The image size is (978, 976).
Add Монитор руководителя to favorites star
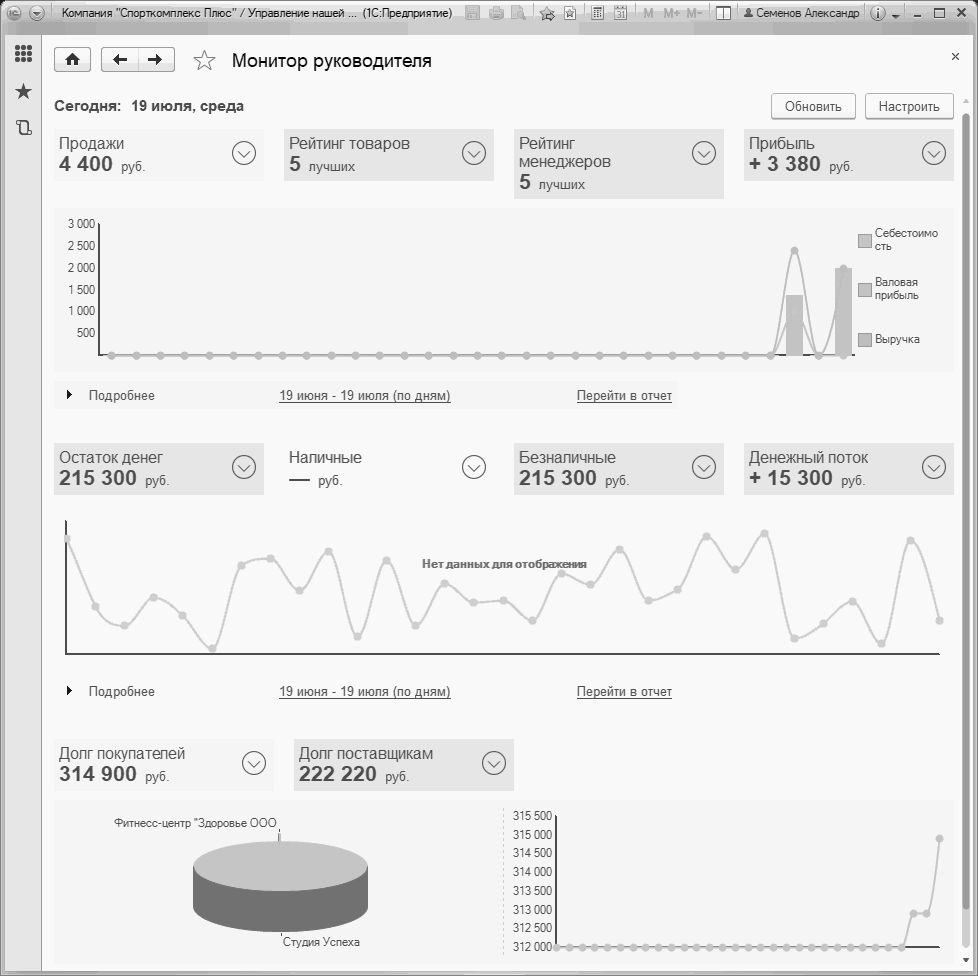click(x=204, y=60)
